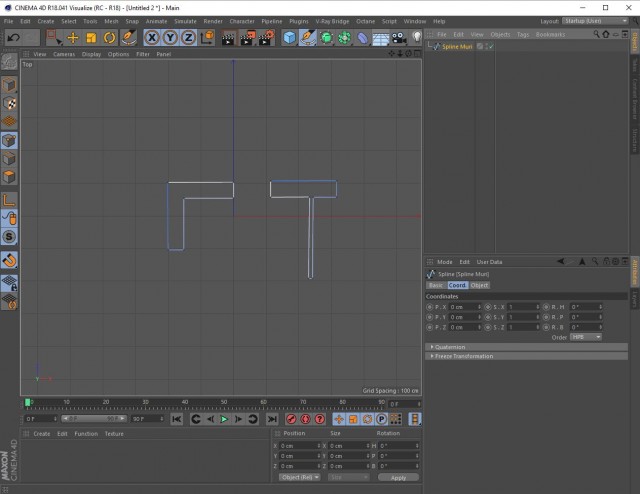
Task: Expand the Quaternion section
Action: 527,347
